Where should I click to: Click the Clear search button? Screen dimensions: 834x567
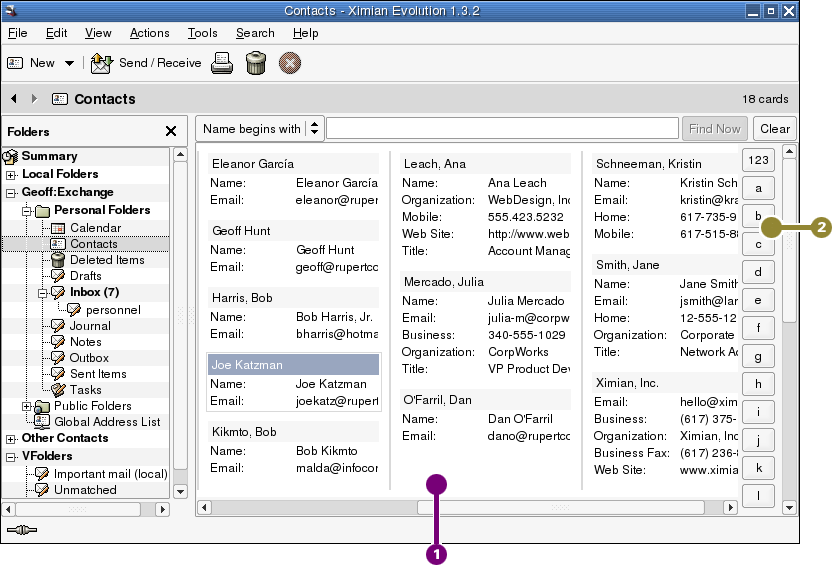(x=775, y=128)
